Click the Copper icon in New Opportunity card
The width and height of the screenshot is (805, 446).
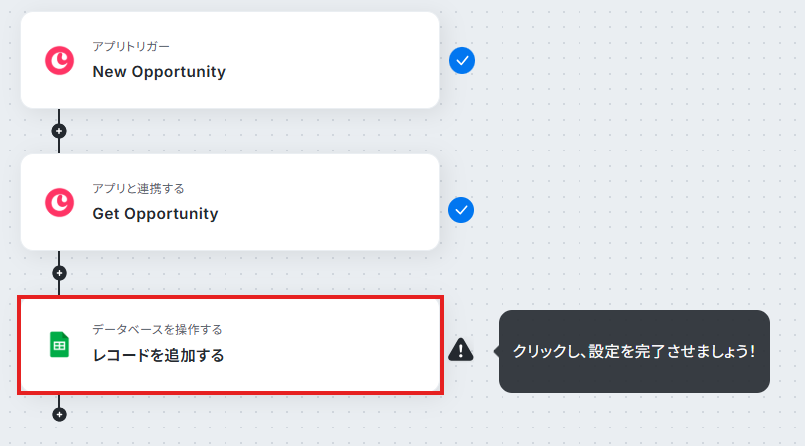click(59, 60)
